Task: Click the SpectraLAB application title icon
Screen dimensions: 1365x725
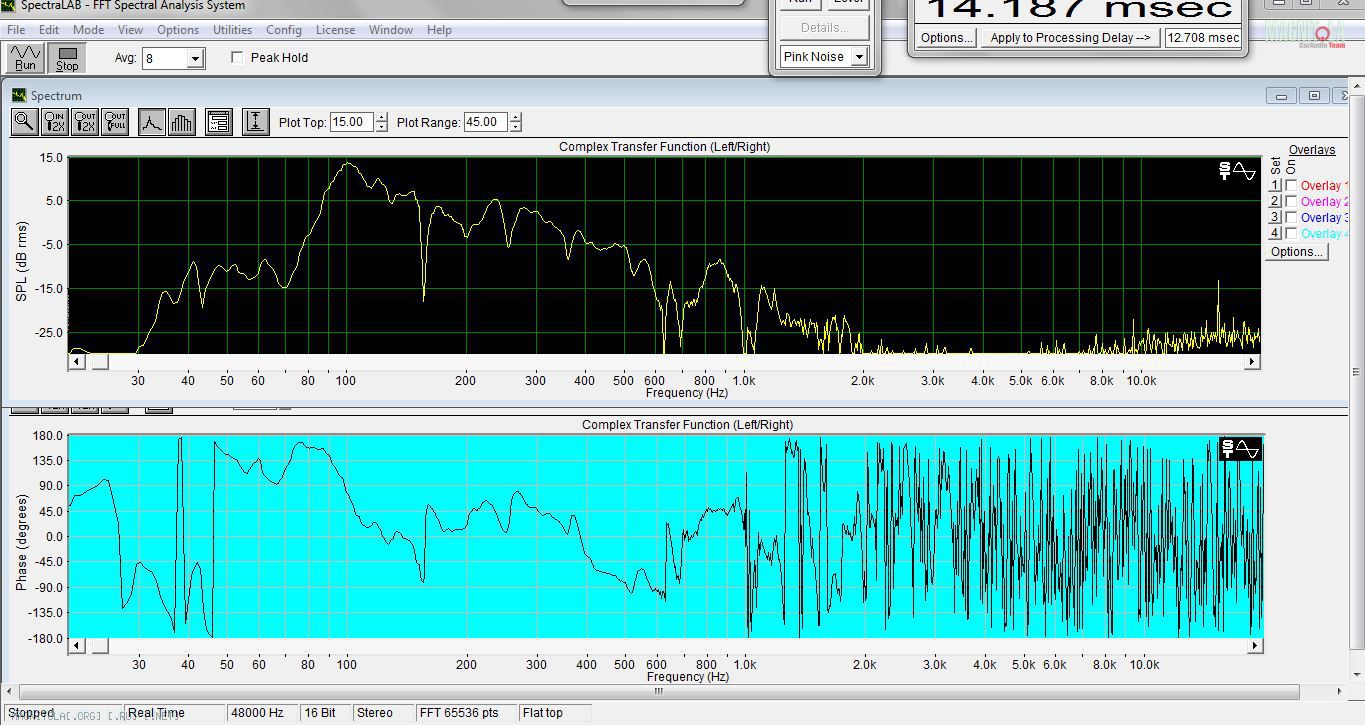Action: tap(8, 5)
